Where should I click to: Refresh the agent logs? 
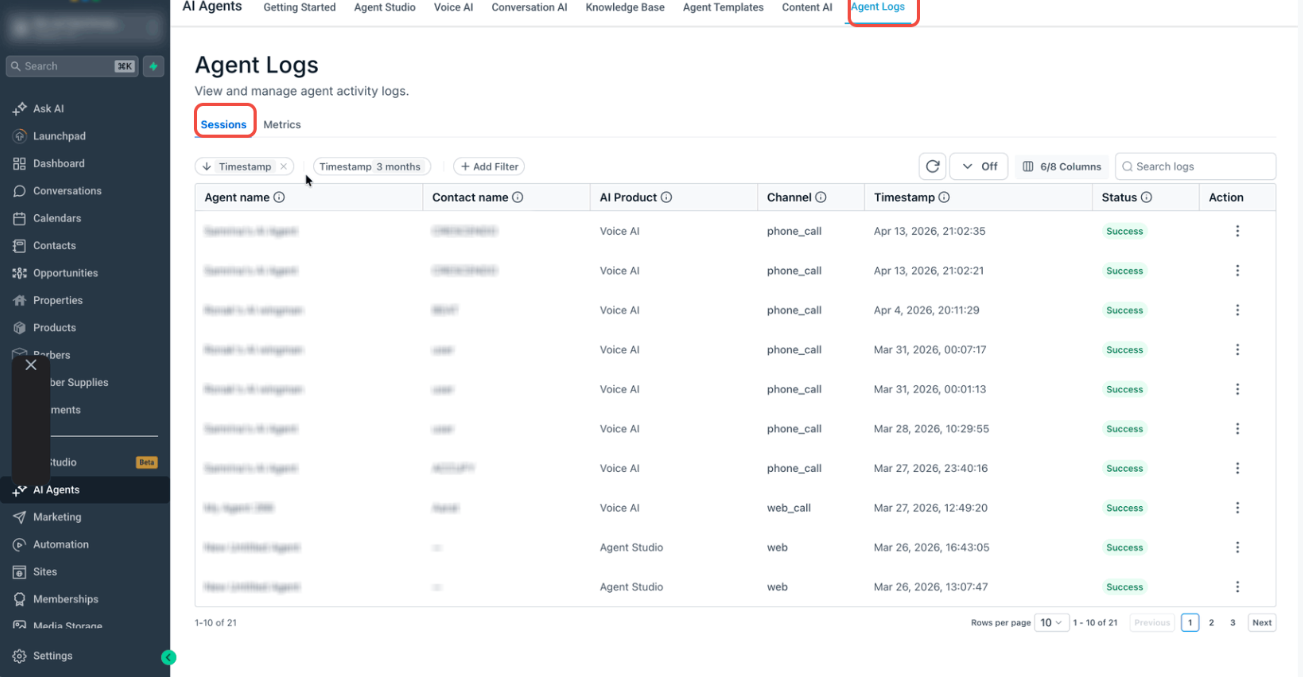[x=932, y=166]
